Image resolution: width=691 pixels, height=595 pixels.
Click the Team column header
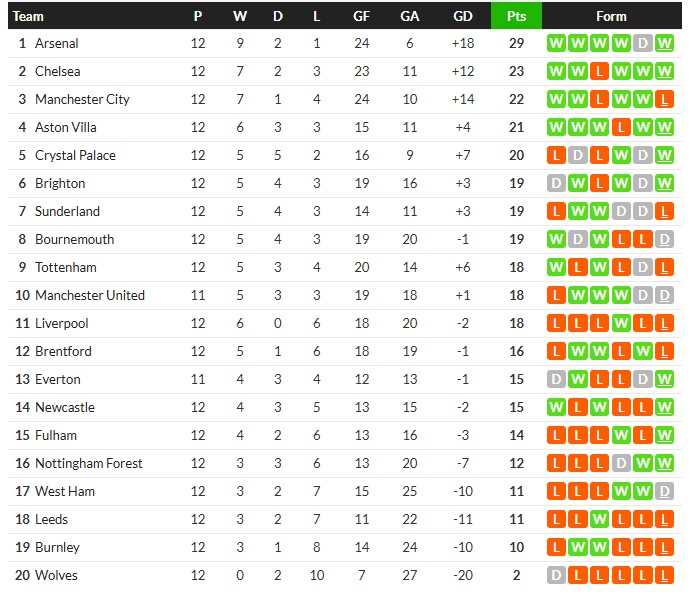29,16
